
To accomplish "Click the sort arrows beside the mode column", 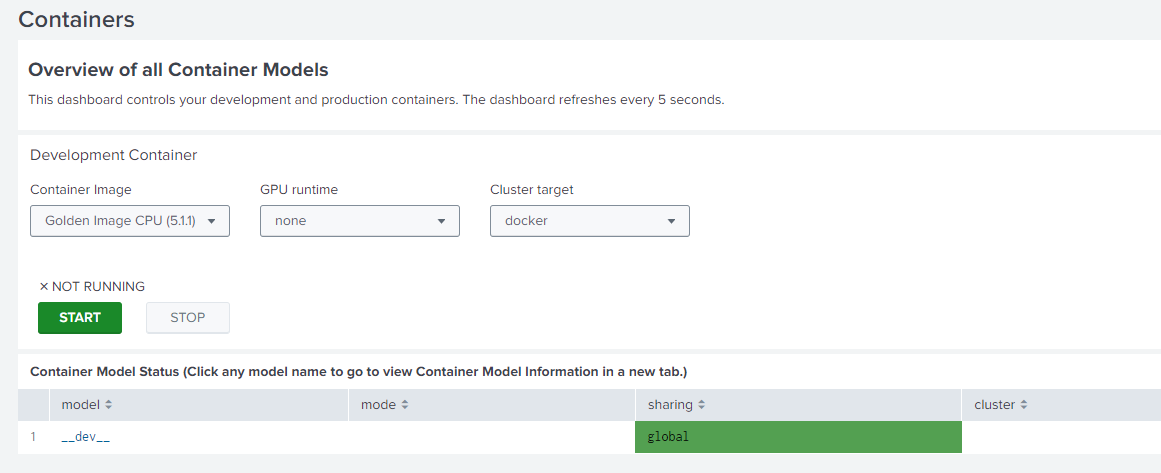I will tap(405, 405).
